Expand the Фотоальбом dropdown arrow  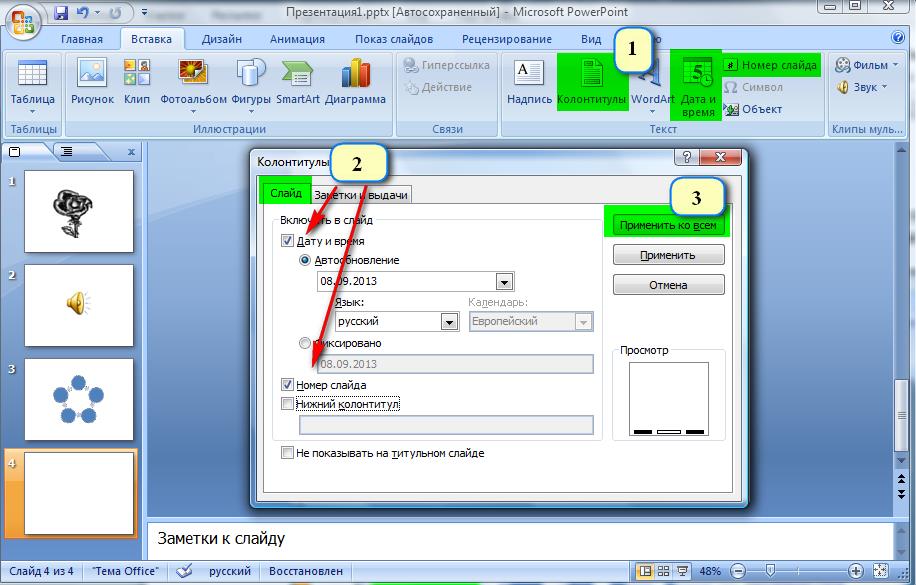point(193,112)
